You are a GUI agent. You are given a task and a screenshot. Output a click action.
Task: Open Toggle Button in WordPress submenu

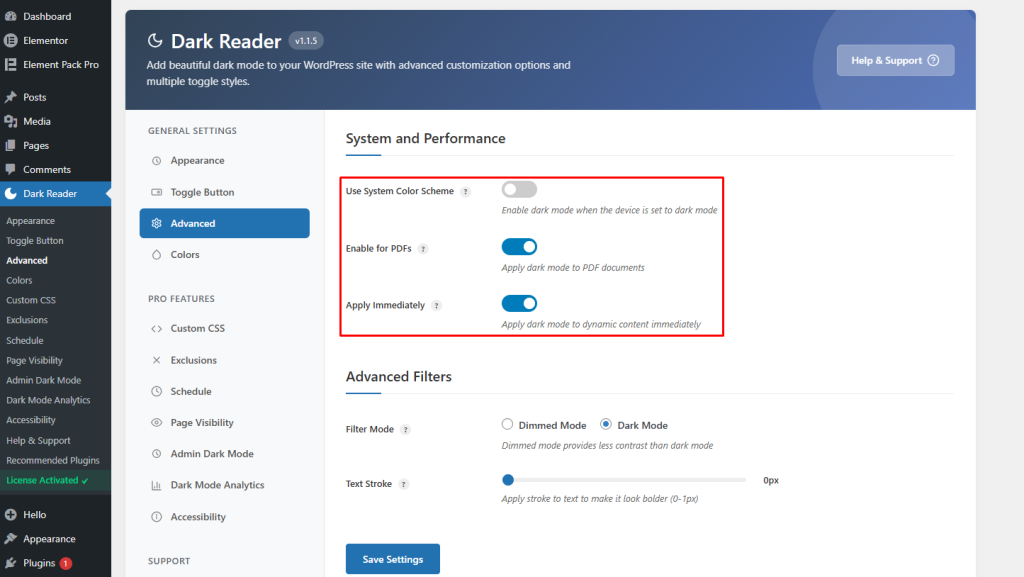35,241
